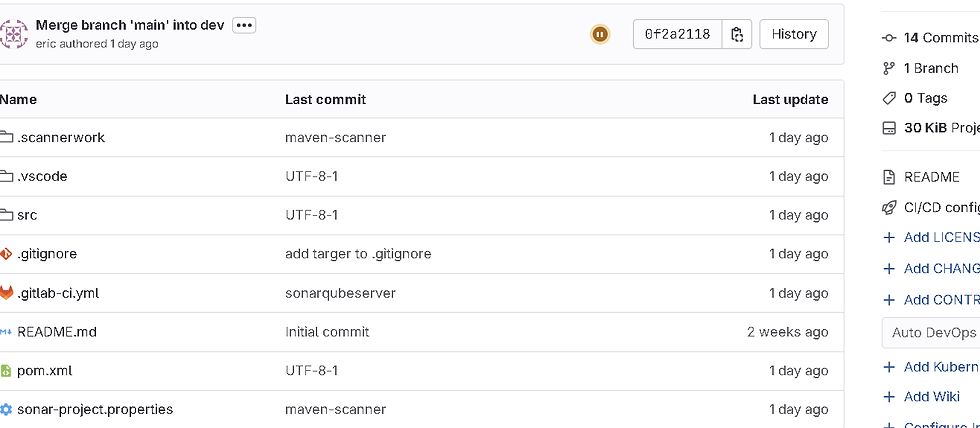The width and height of the screenshot is (980, 428).
Task: Expand commit message with ellipsis button
Action: click(244, 26)
